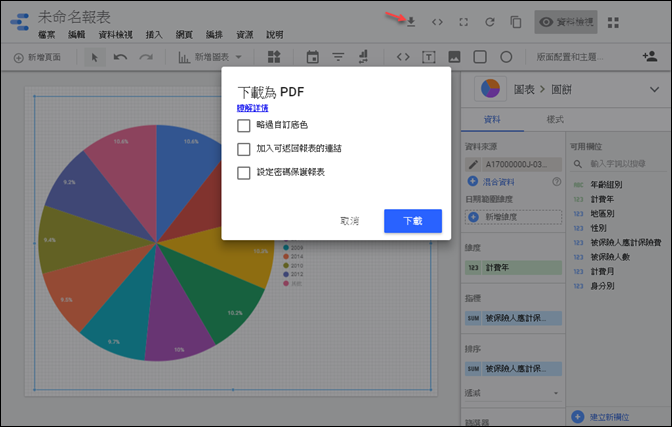This screenshot has width=672, height=427.
Task: Toggle 資料檢視 view mode button
Action: 566,22
